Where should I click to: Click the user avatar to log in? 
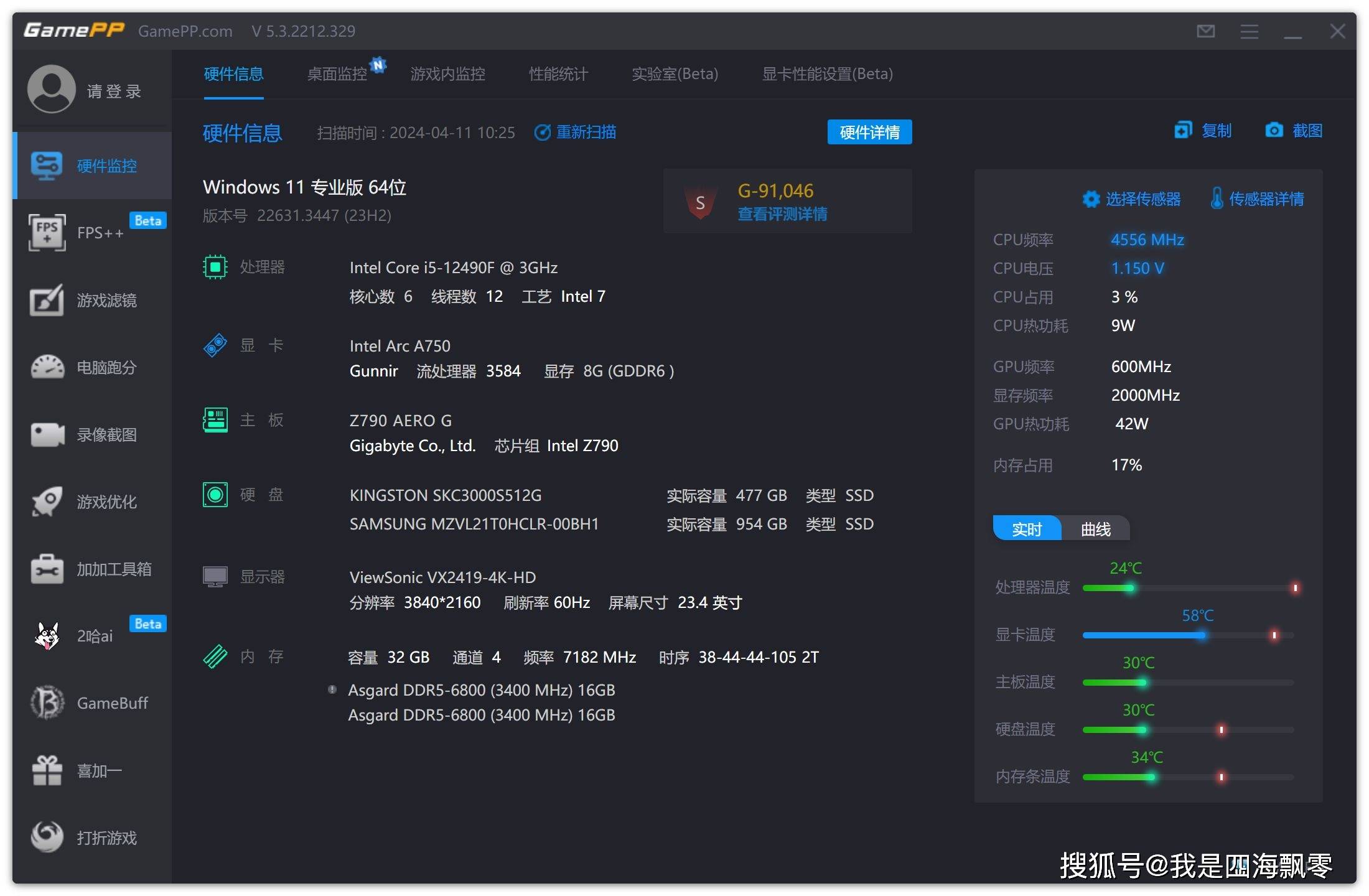point(51,89)
